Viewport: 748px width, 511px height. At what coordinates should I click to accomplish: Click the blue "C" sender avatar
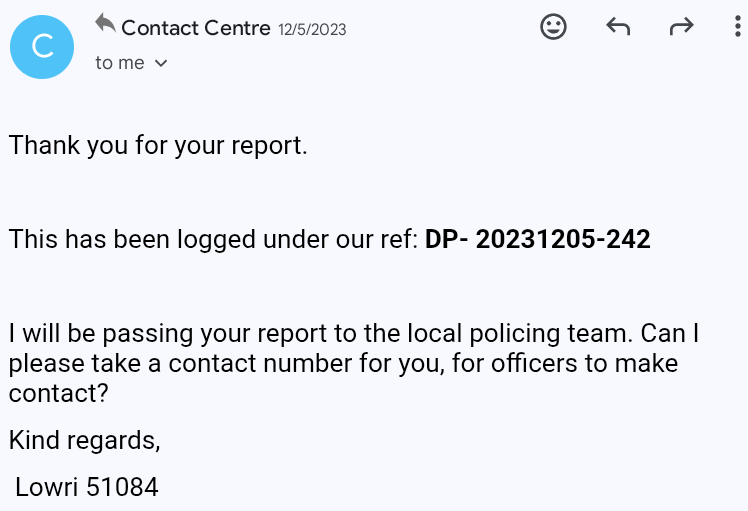point(42,46)
